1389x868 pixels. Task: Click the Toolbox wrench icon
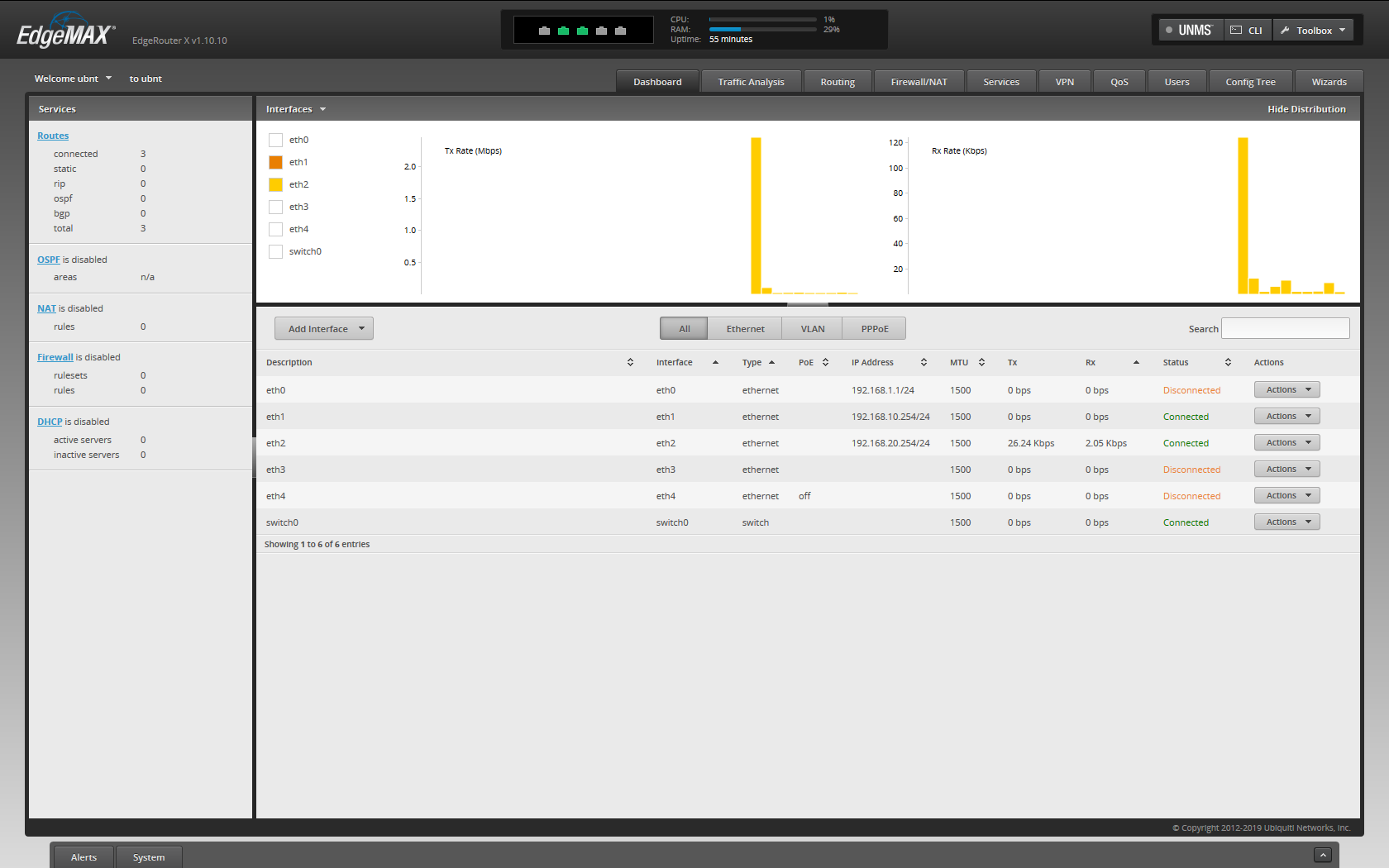1285,30
